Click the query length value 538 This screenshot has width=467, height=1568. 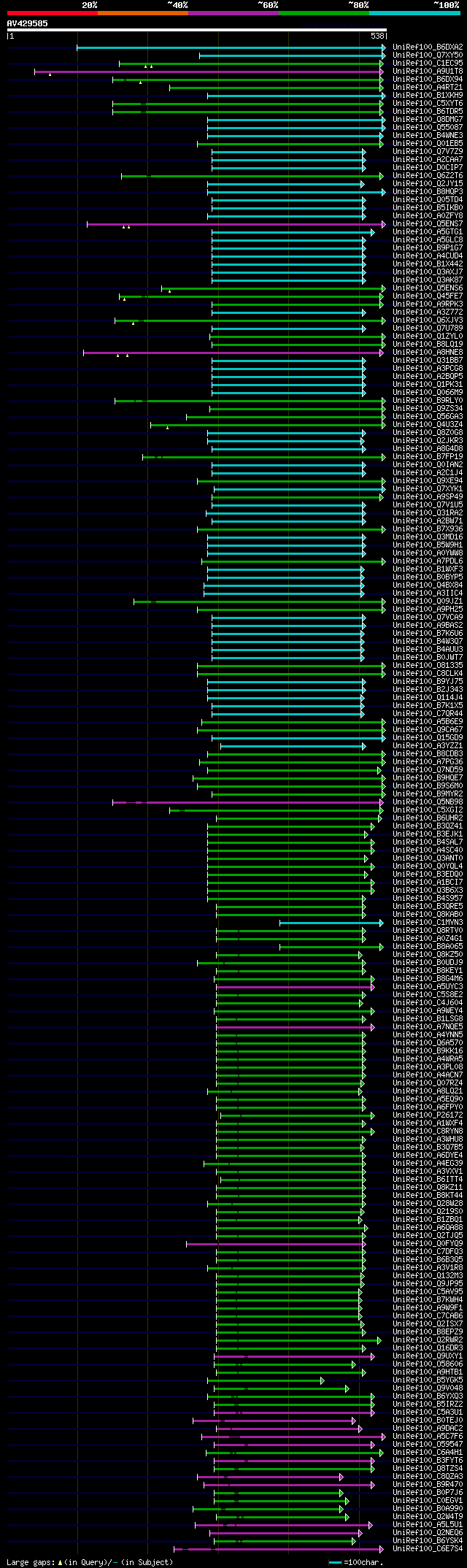377,36
